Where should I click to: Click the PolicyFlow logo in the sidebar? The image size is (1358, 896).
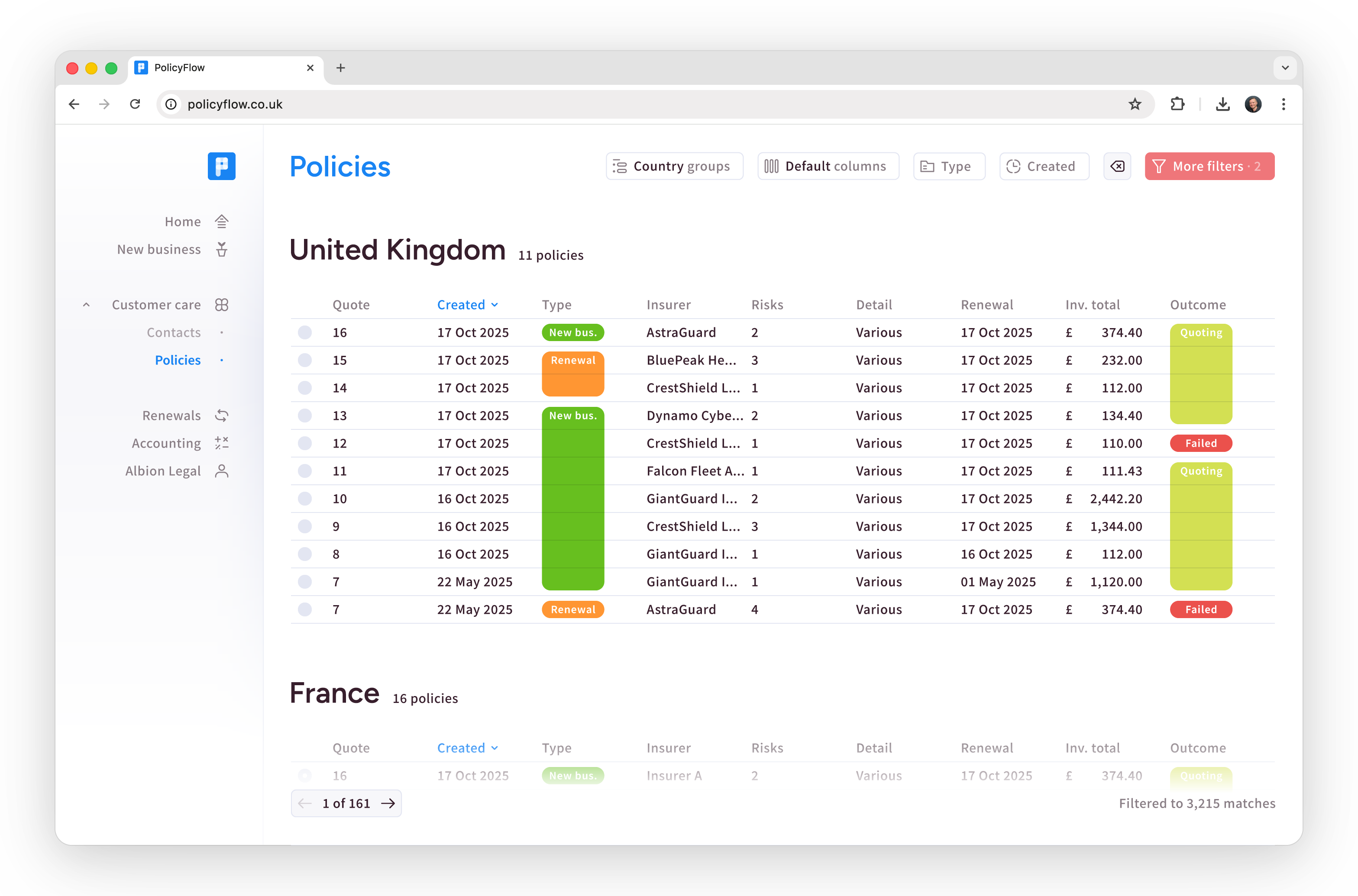pos(222,166)
